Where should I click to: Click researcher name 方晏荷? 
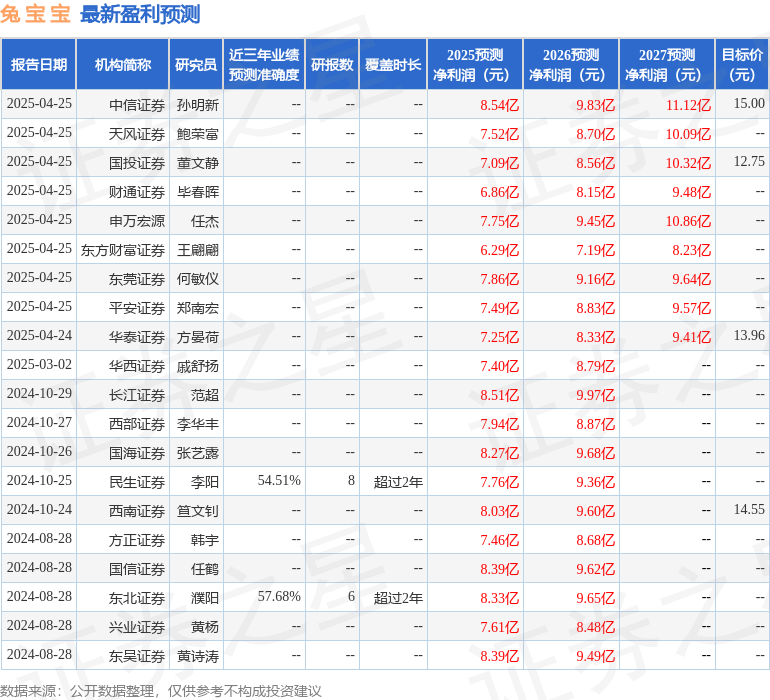pos(197,336)
